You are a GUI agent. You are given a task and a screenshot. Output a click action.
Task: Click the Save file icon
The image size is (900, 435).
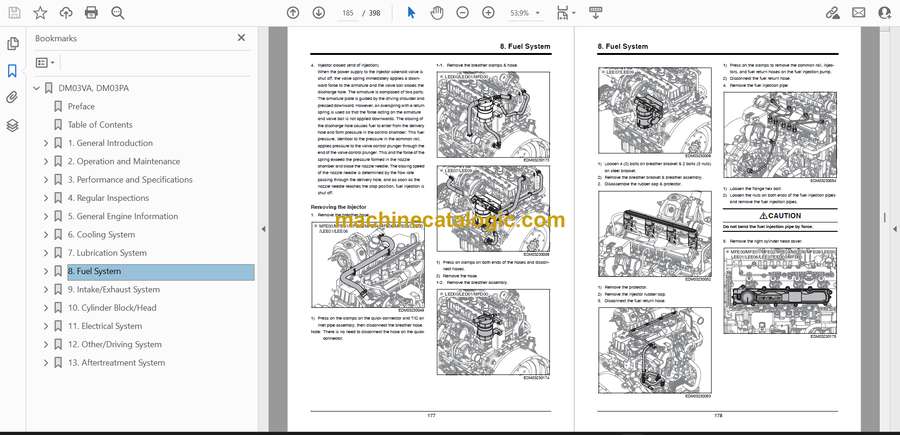[x=14, y=13]
